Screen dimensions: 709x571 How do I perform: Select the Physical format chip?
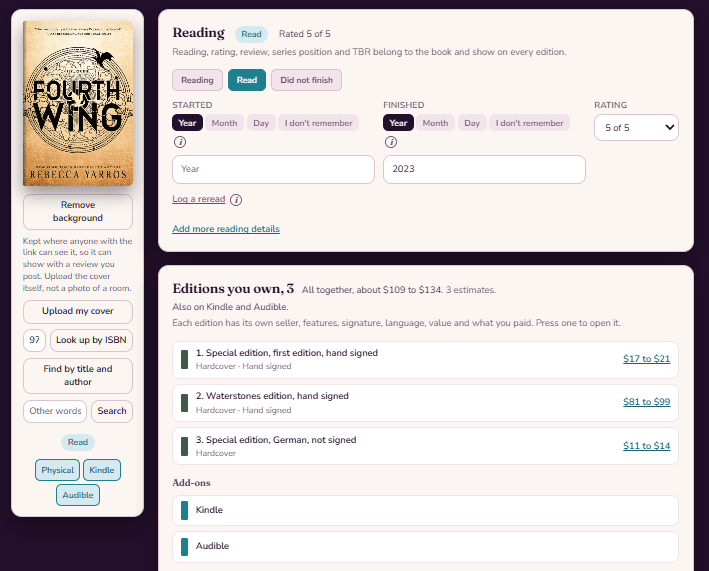(x=57, y=470)
